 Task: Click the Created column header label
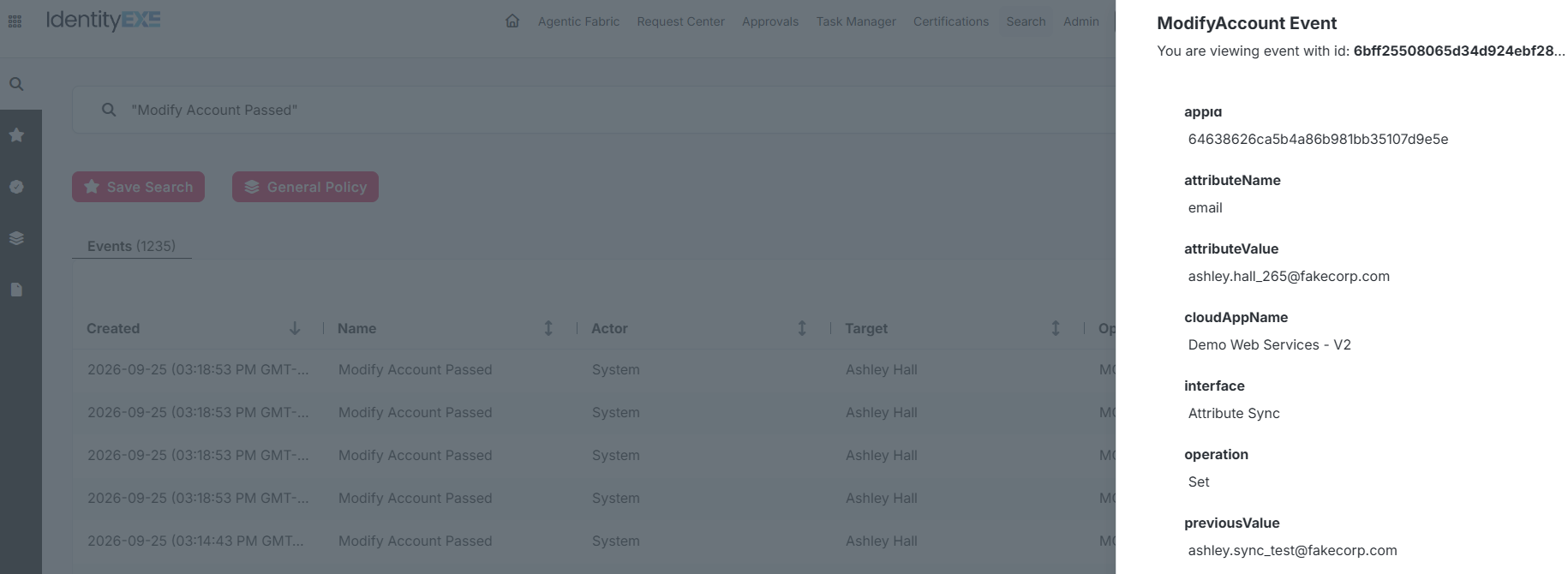[113, 328]
